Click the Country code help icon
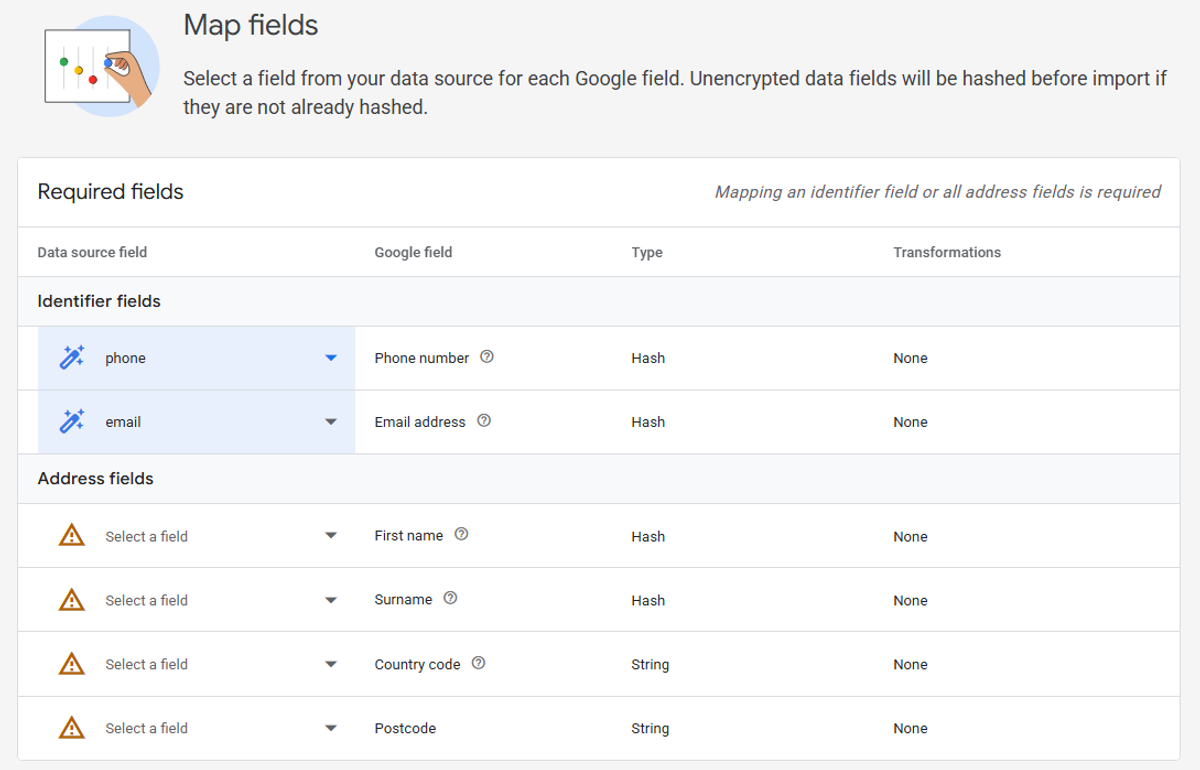Screen dimensions: 1200x770 click(478, 663)
